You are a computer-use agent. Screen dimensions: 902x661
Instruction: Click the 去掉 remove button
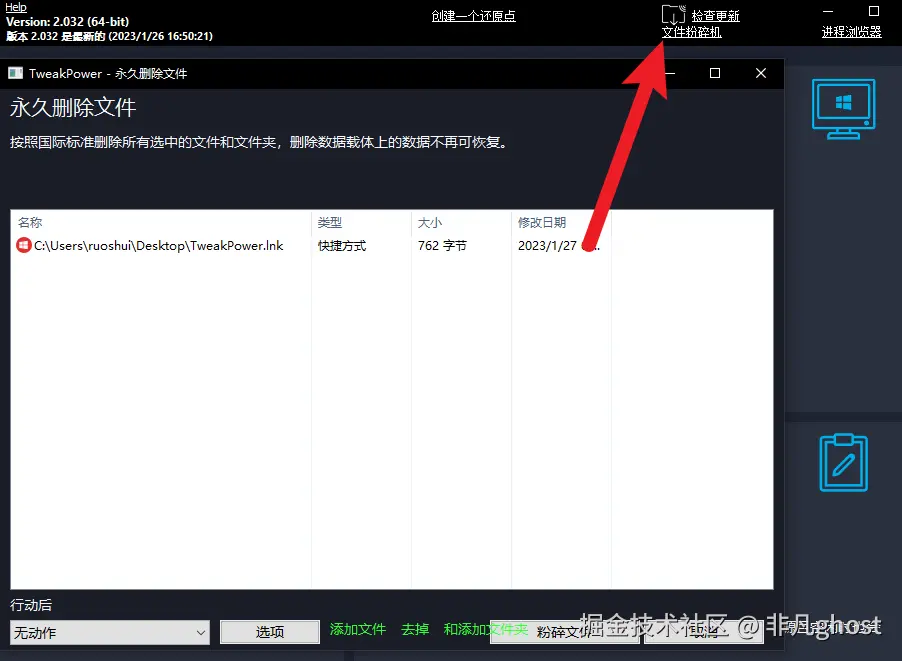pos(415,629)
